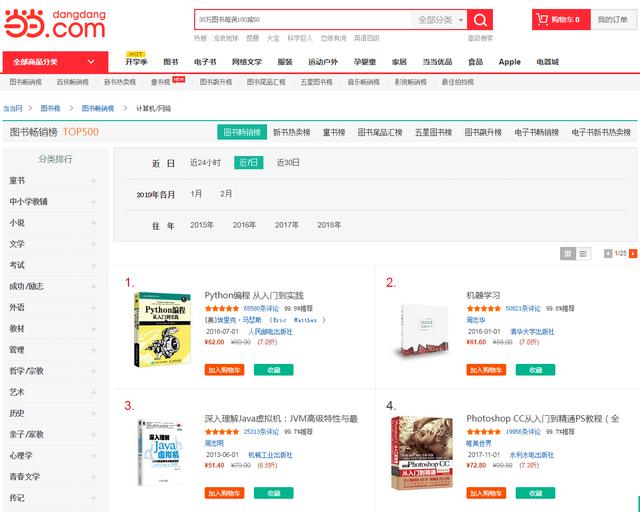Open Python编程 从入门到实践 title link
The width and height of the screenshot is (640, 512).
254,295
